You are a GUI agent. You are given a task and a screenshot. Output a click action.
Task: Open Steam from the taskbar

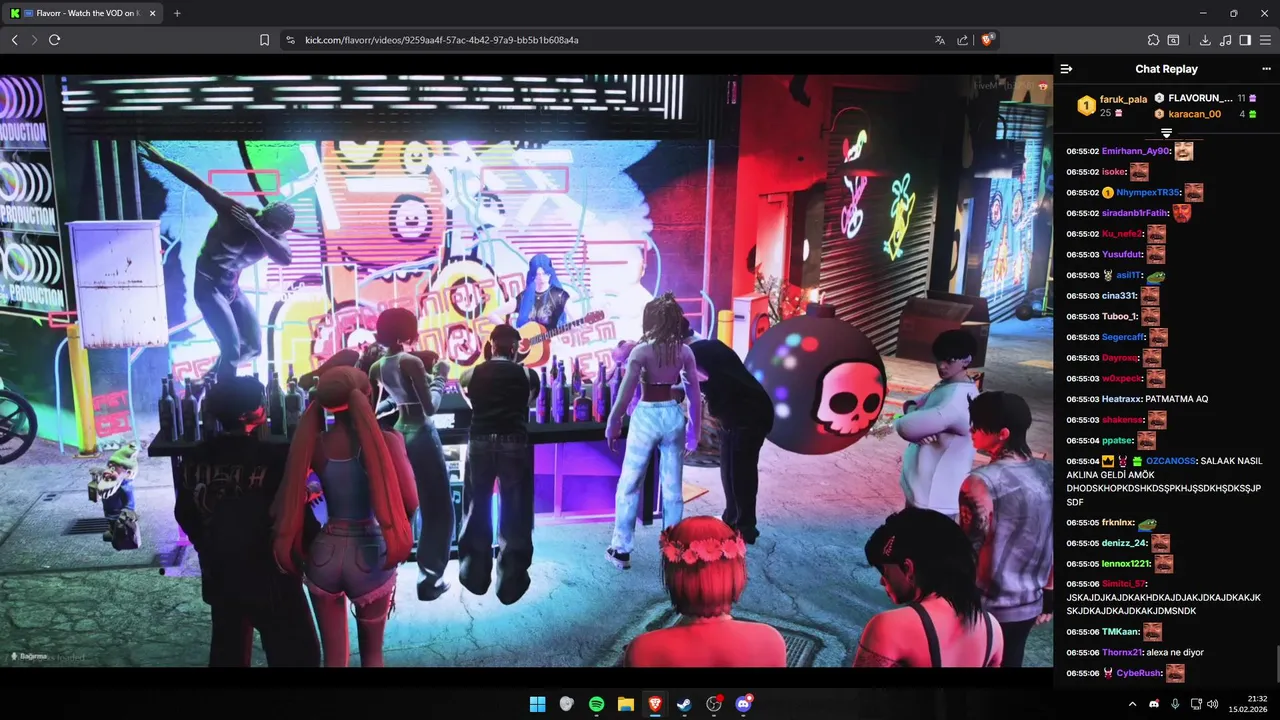[x=684, y=704]
